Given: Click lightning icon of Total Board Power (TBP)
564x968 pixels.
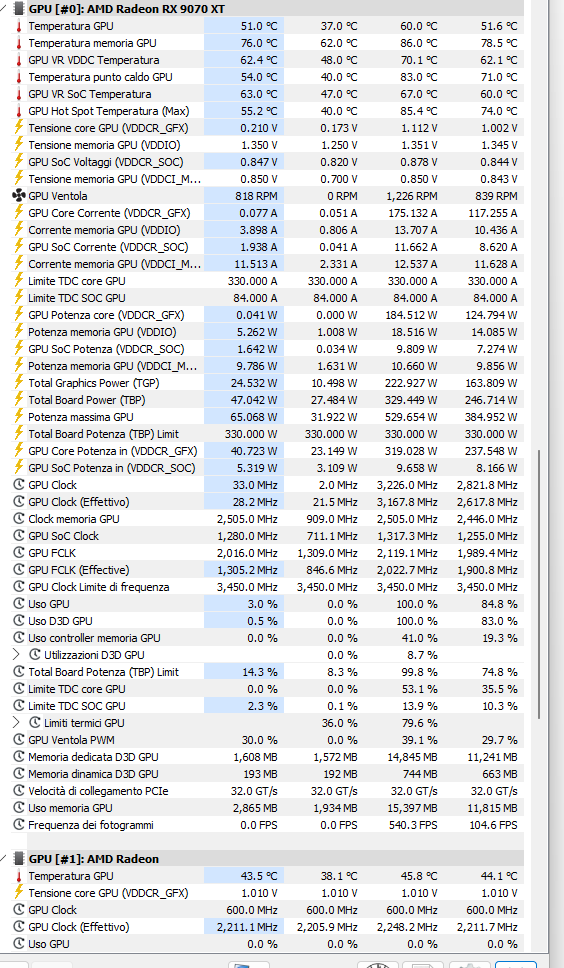Looking at the screenshot, I should pos(19,400).
